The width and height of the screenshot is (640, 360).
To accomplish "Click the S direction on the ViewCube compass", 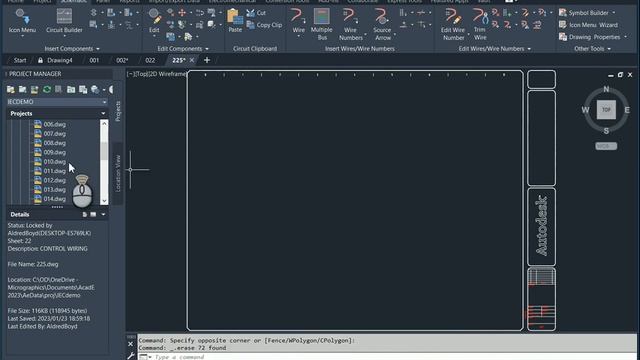I will coord(606,131).
